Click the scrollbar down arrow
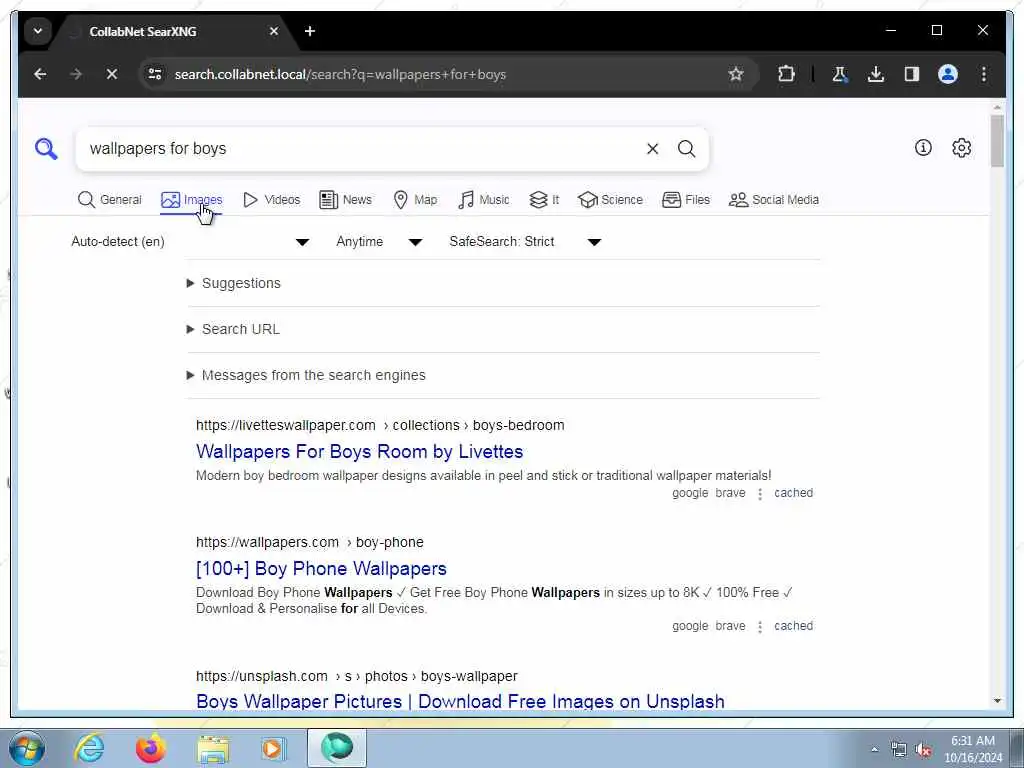The width and height of the screenshot is (1024, 768). pyautogui.click(x=997, y=701)
